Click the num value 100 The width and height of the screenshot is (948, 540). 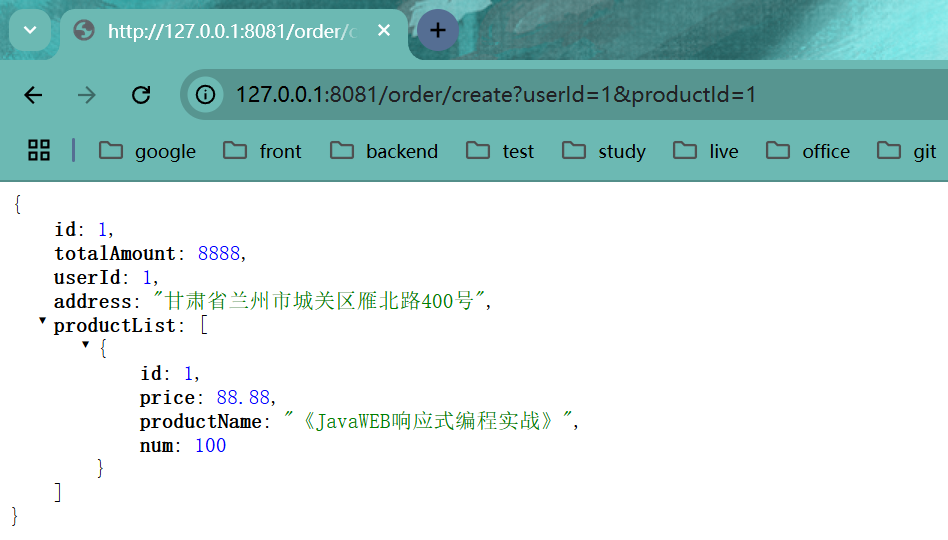[x=210, y=446]
